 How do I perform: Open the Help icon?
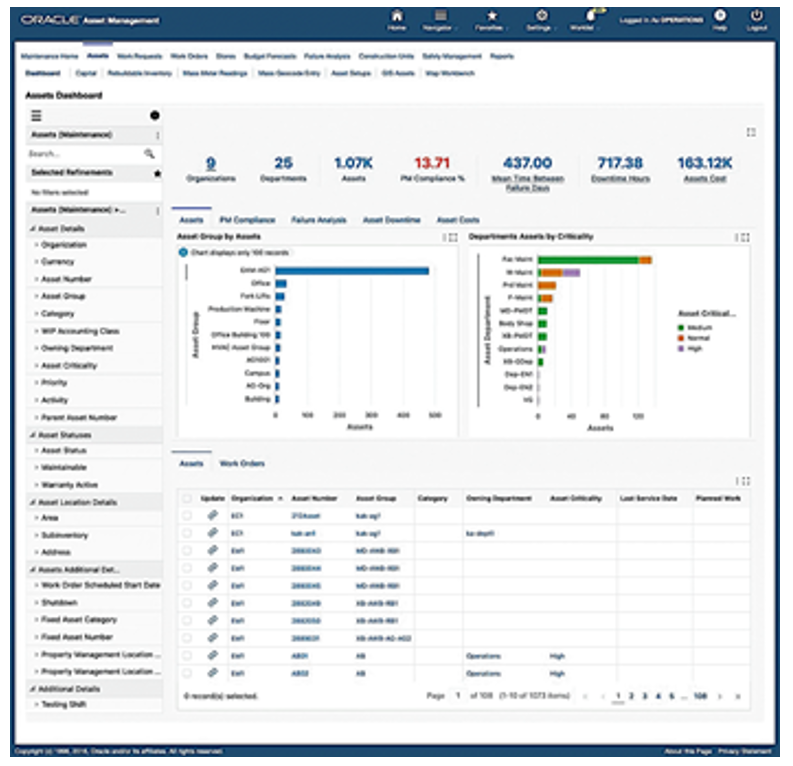[x=720, y=15]
